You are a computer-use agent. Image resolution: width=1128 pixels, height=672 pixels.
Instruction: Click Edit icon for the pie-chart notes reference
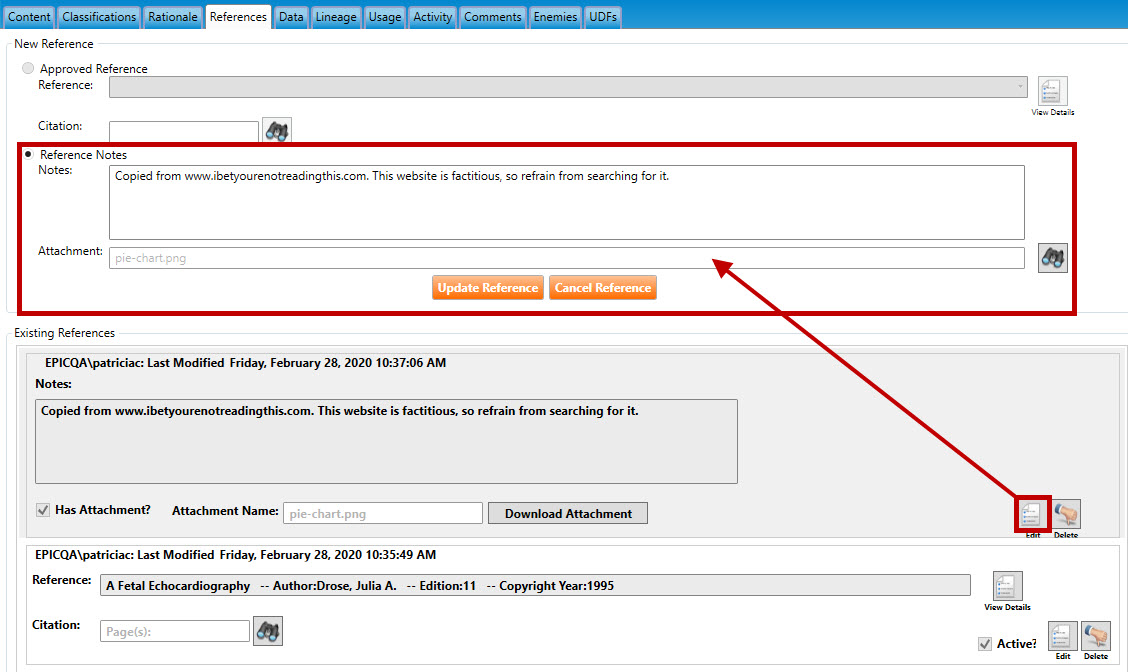(1032, 514)
